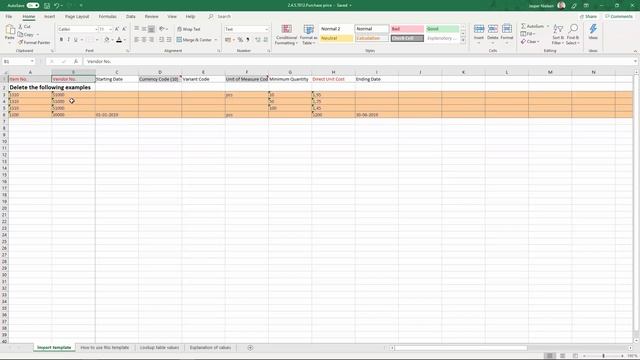
Task: Open the Fill dropdown
Action: click(x=528, y=34)
